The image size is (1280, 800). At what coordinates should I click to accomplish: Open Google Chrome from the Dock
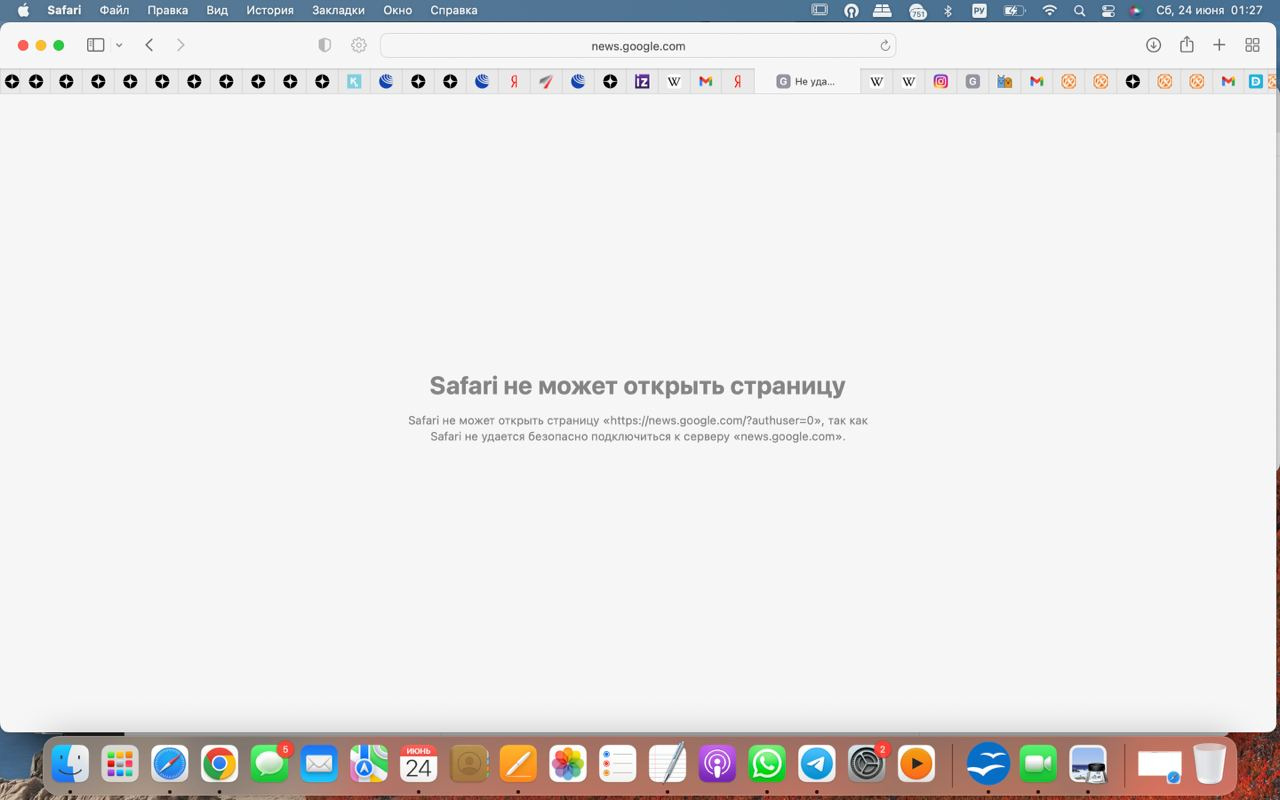pyautogui.click(x=219, y=765)
